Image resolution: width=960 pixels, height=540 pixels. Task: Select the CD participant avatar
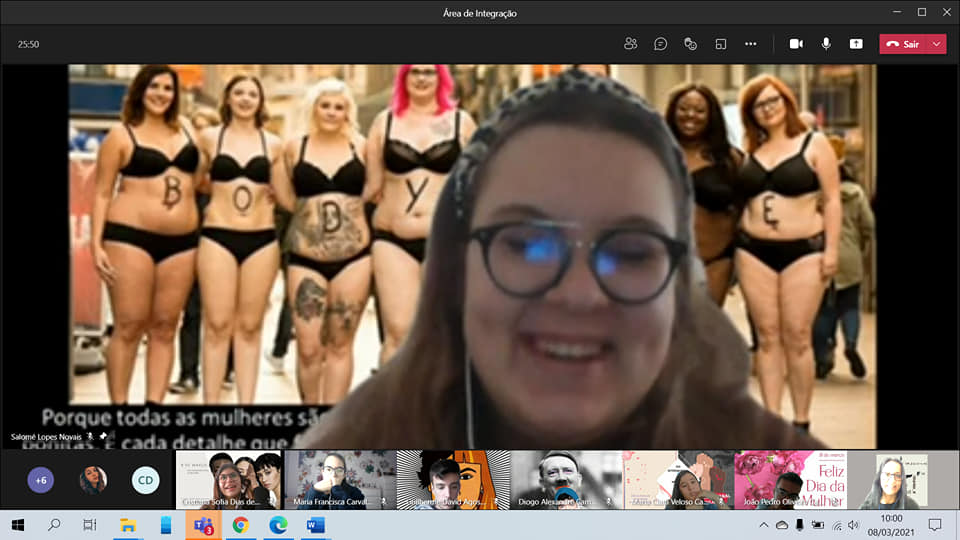click(x=146, y=480)
